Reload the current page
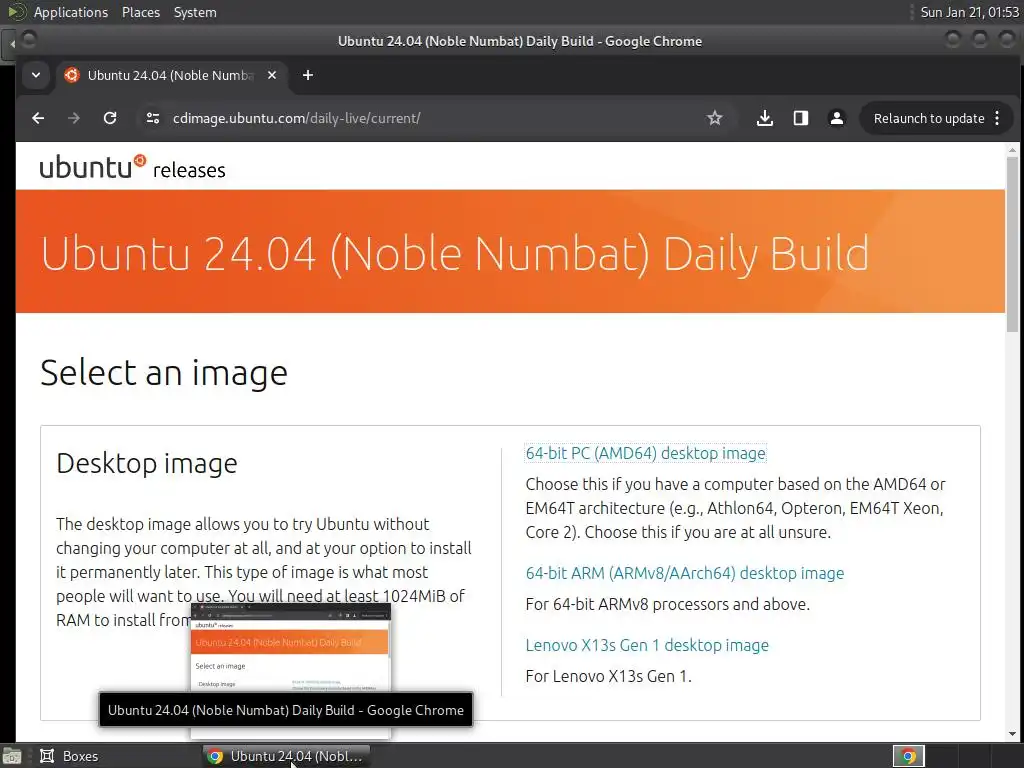This screenshot has width=1024, height=768. [110, 118]
